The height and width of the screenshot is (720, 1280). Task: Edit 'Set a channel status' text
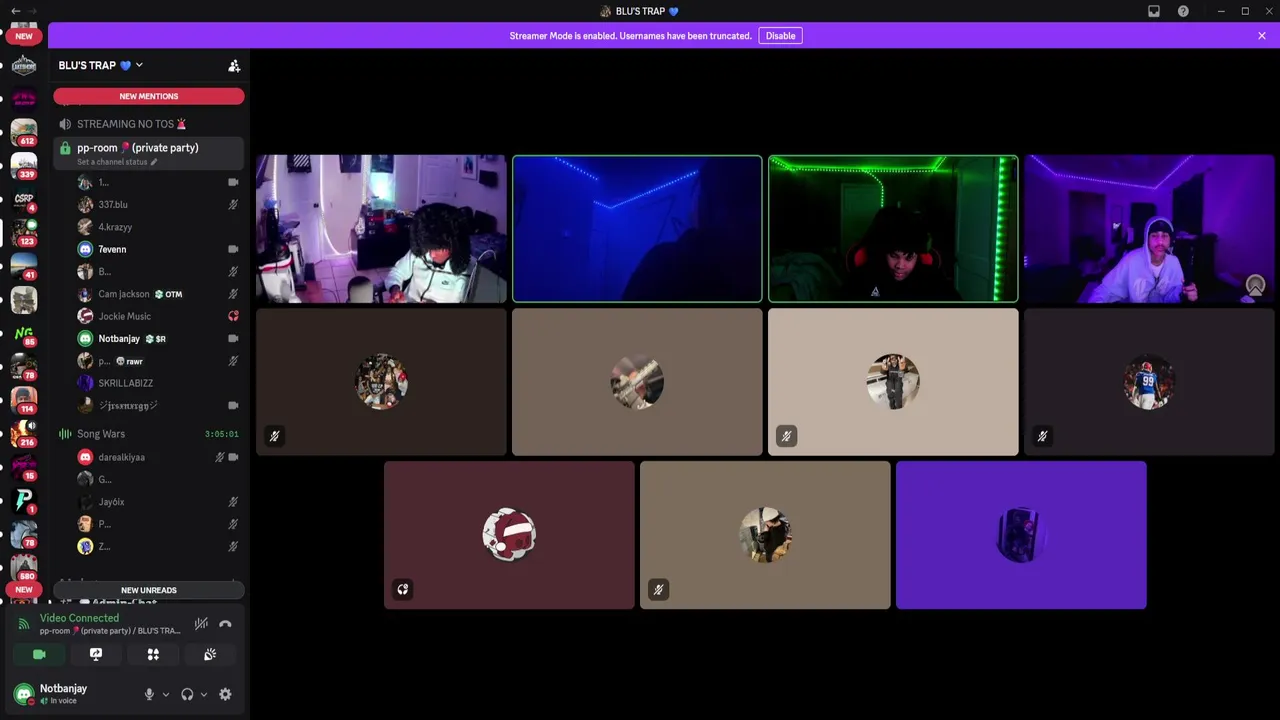[x=117, y=162]
